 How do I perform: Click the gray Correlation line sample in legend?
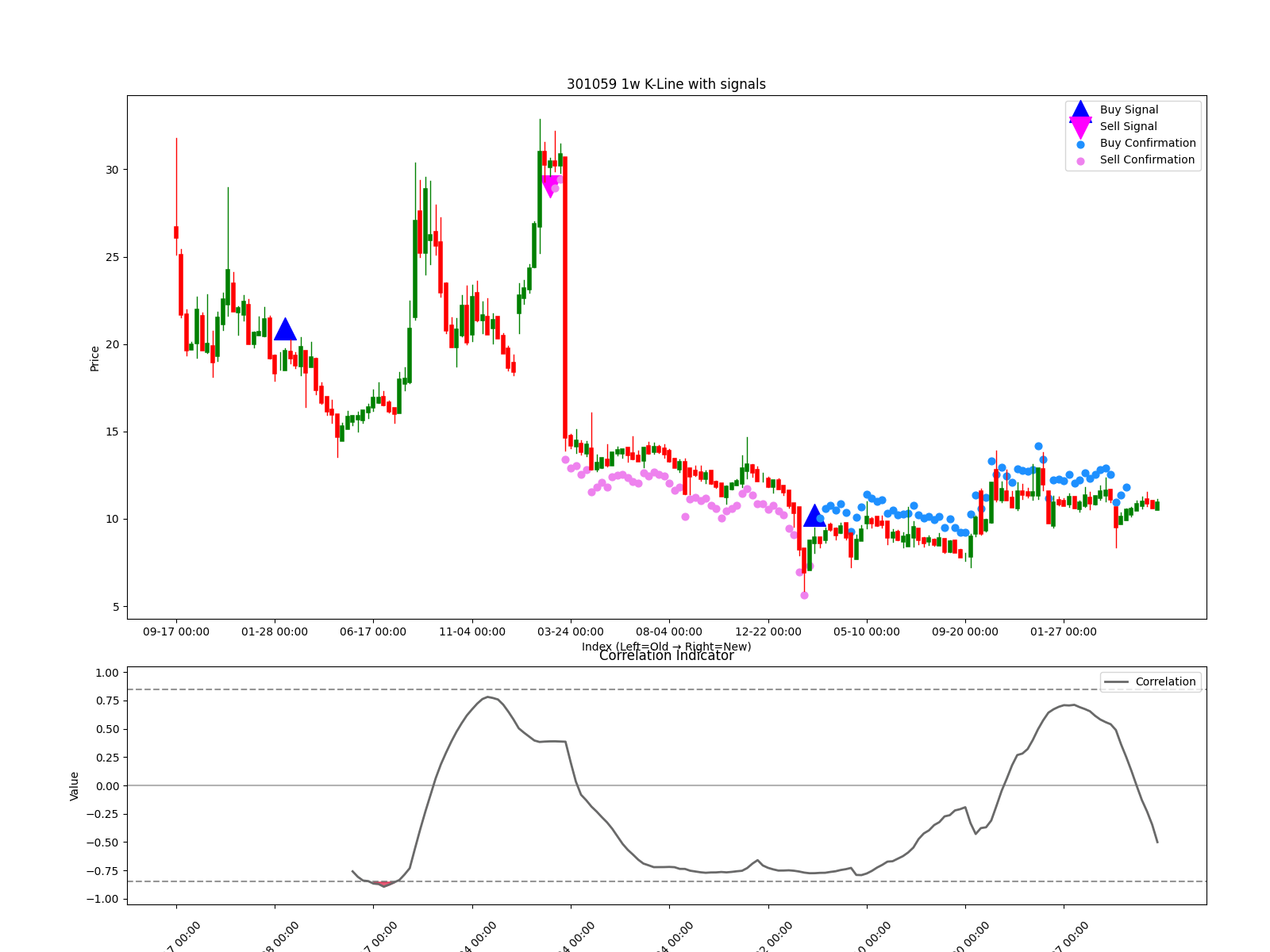[1116, 682]
